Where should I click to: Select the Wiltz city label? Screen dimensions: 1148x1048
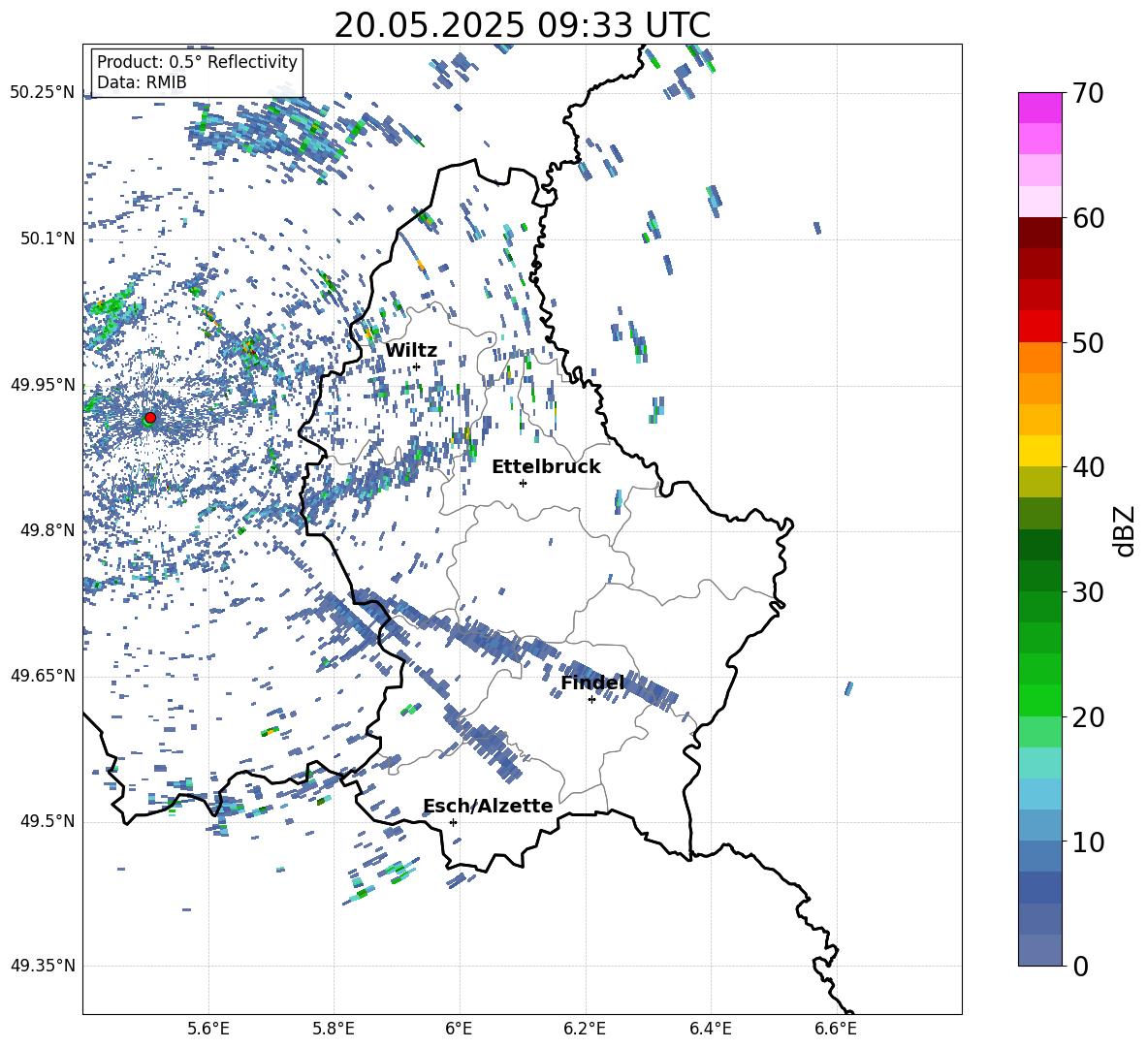point(411,350)
